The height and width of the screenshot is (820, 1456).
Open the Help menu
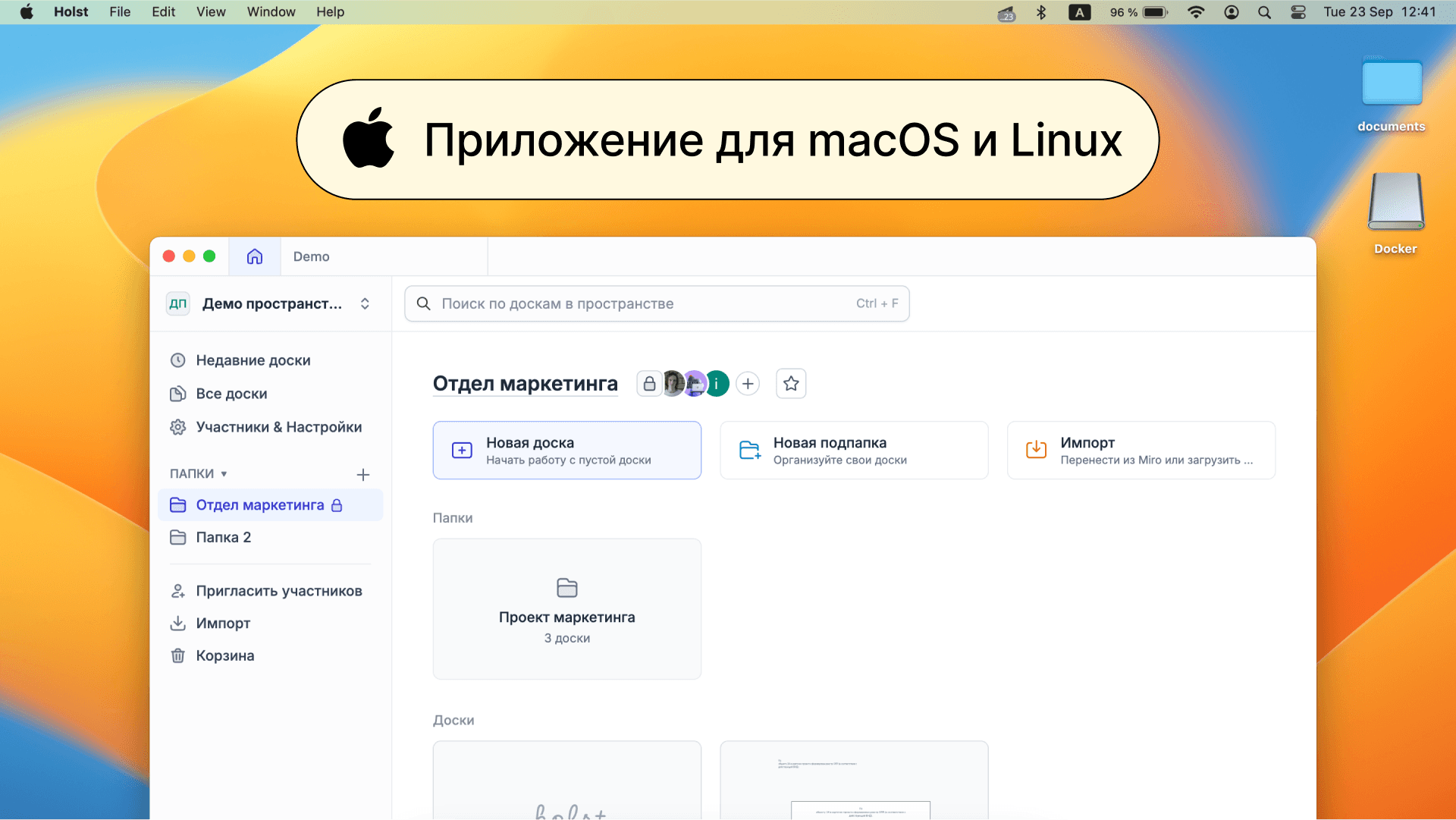pyautogui.click(x=330, y=12)
